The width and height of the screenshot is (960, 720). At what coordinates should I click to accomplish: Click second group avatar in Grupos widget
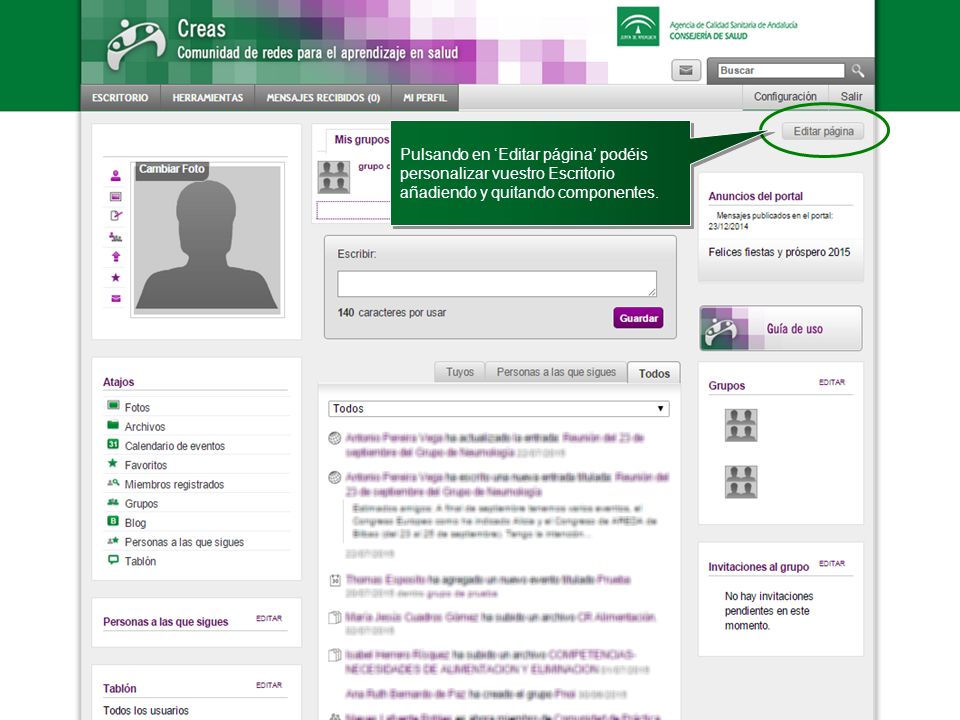(741, 482)
